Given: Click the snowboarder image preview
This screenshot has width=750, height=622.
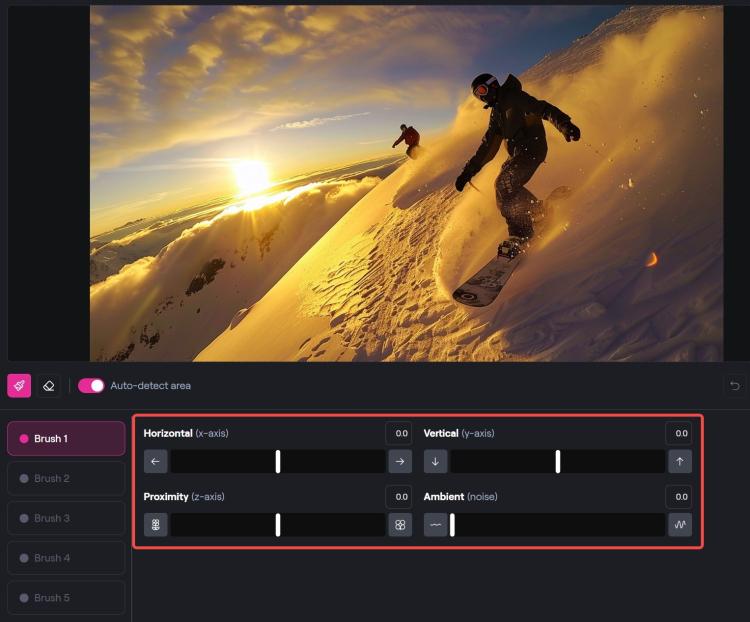Looking at the screenshot, I should [407, 183].
